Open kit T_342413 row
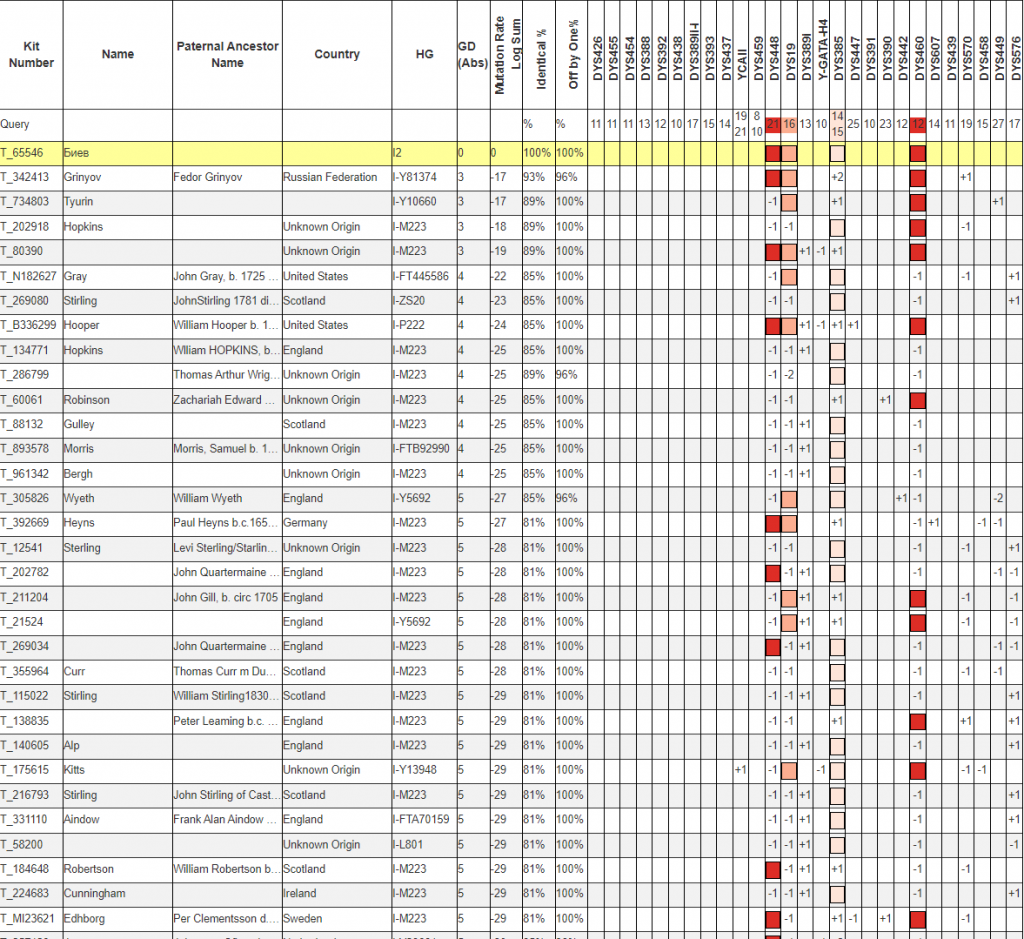1024x939 pixels. [31, 177]
